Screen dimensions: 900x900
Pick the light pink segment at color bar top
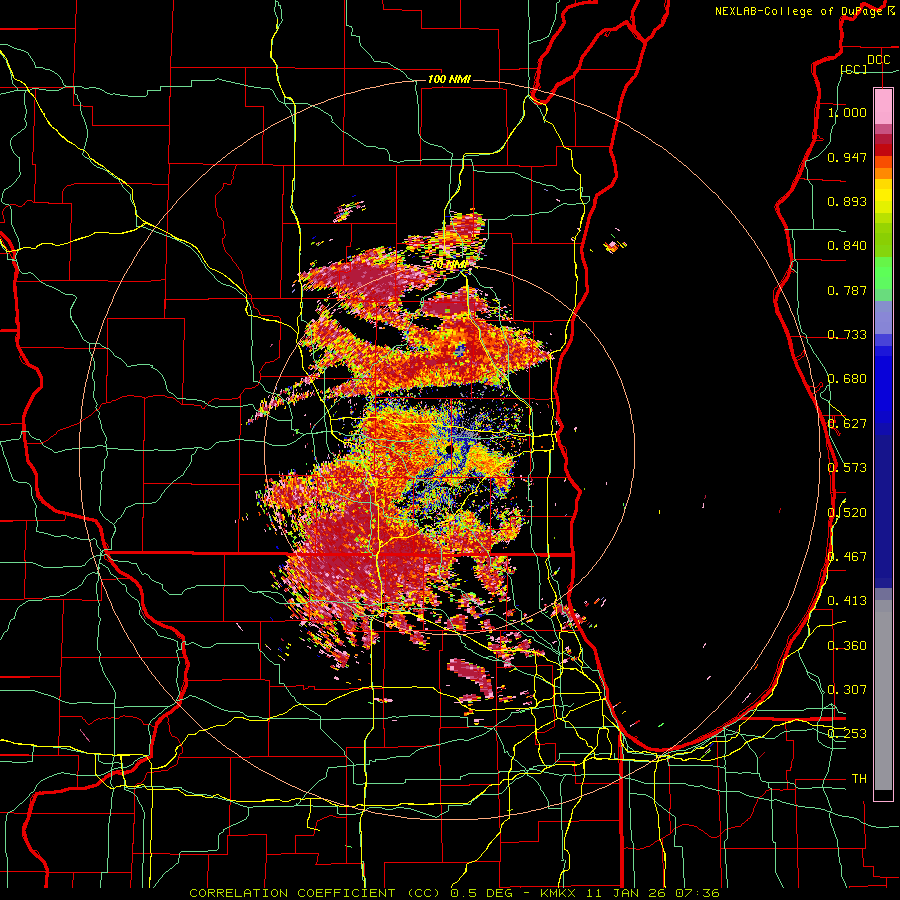[x=883, y=106]
